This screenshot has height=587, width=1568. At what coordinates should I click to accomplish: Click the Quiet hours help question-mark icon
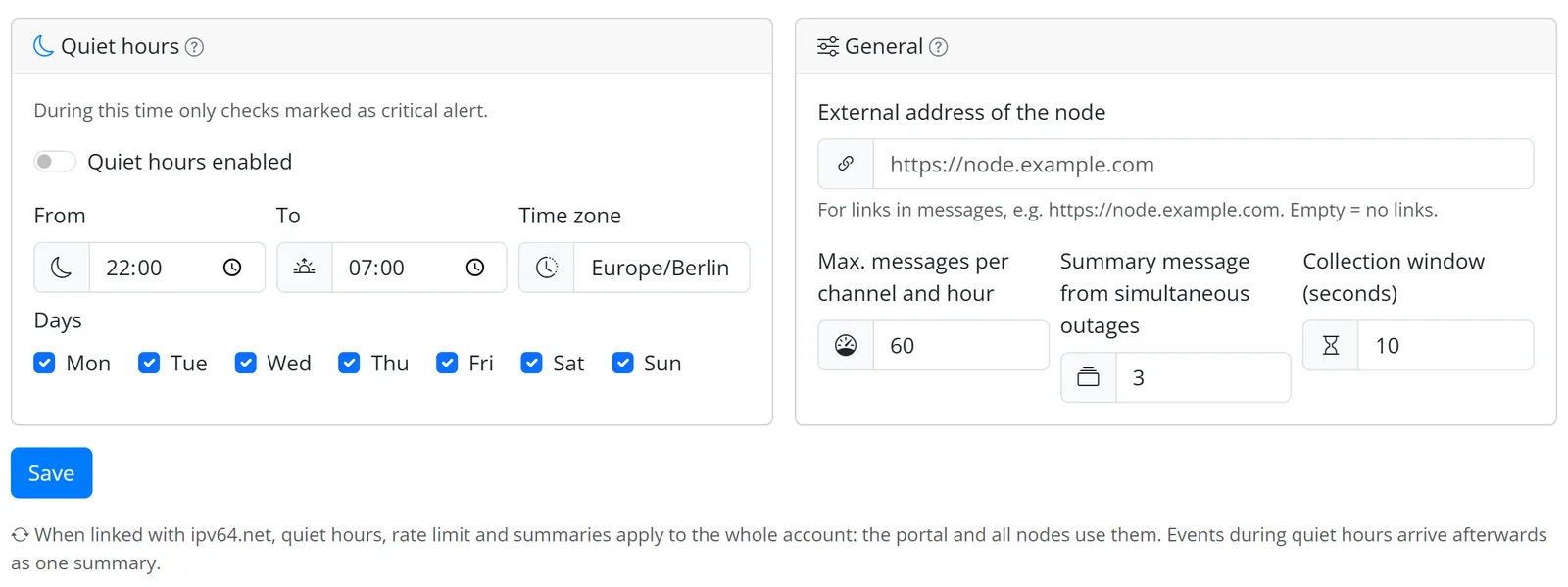(194, 47)
